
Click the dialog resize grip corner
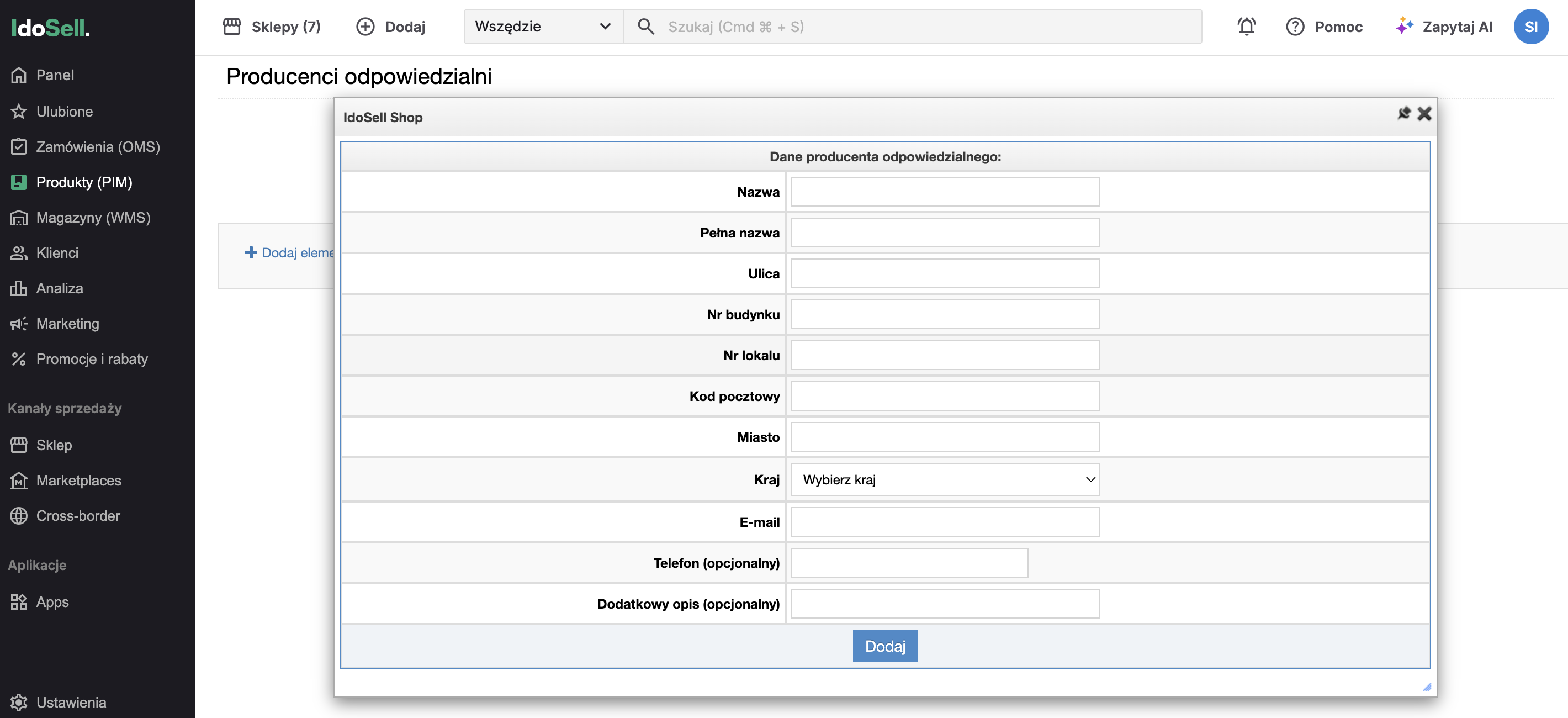(x=1427, y=687)
